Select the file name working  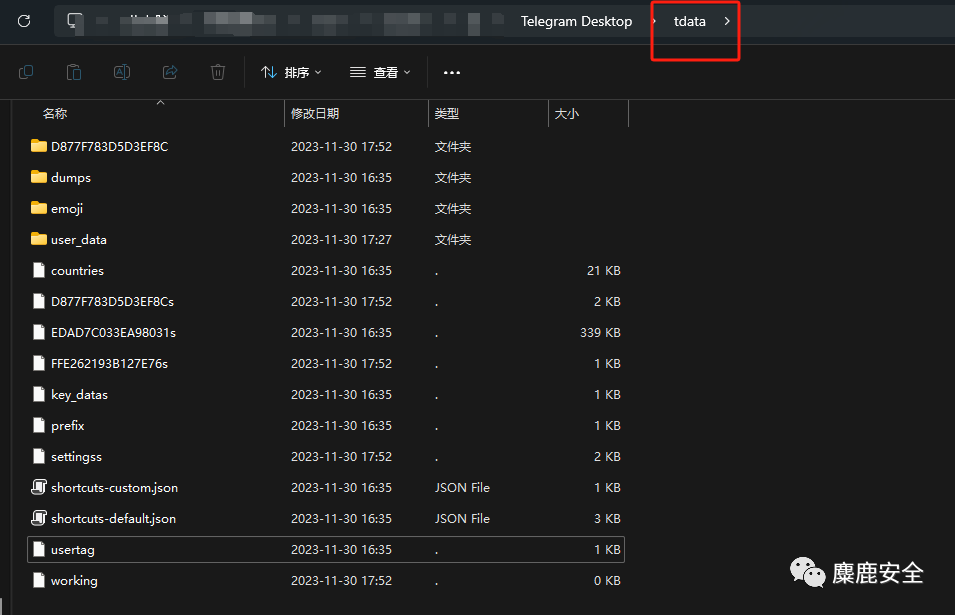point(74,582)
